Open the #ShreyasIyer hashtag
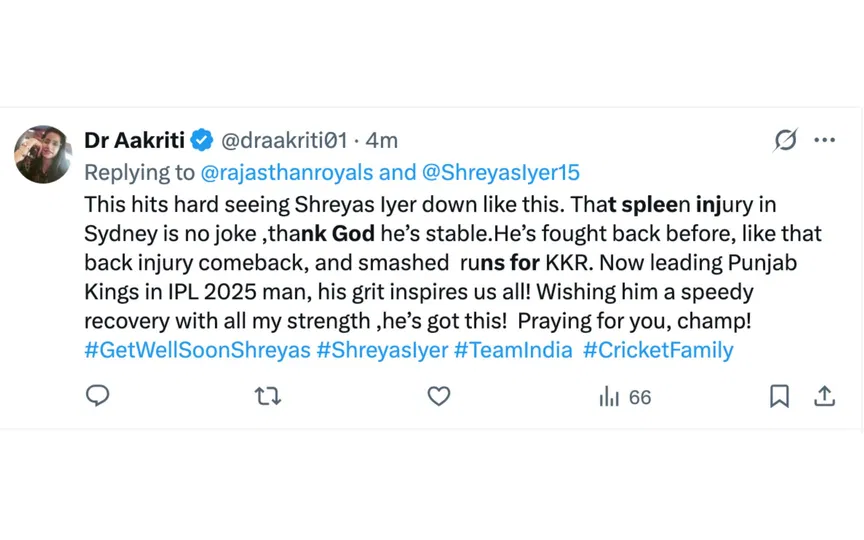The height and width of the screenshot is (540, 864). point(382,350)
